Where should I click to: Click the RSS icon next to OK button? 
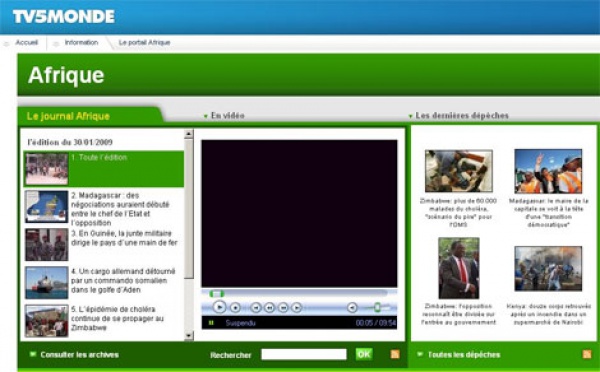coord(395,354)
